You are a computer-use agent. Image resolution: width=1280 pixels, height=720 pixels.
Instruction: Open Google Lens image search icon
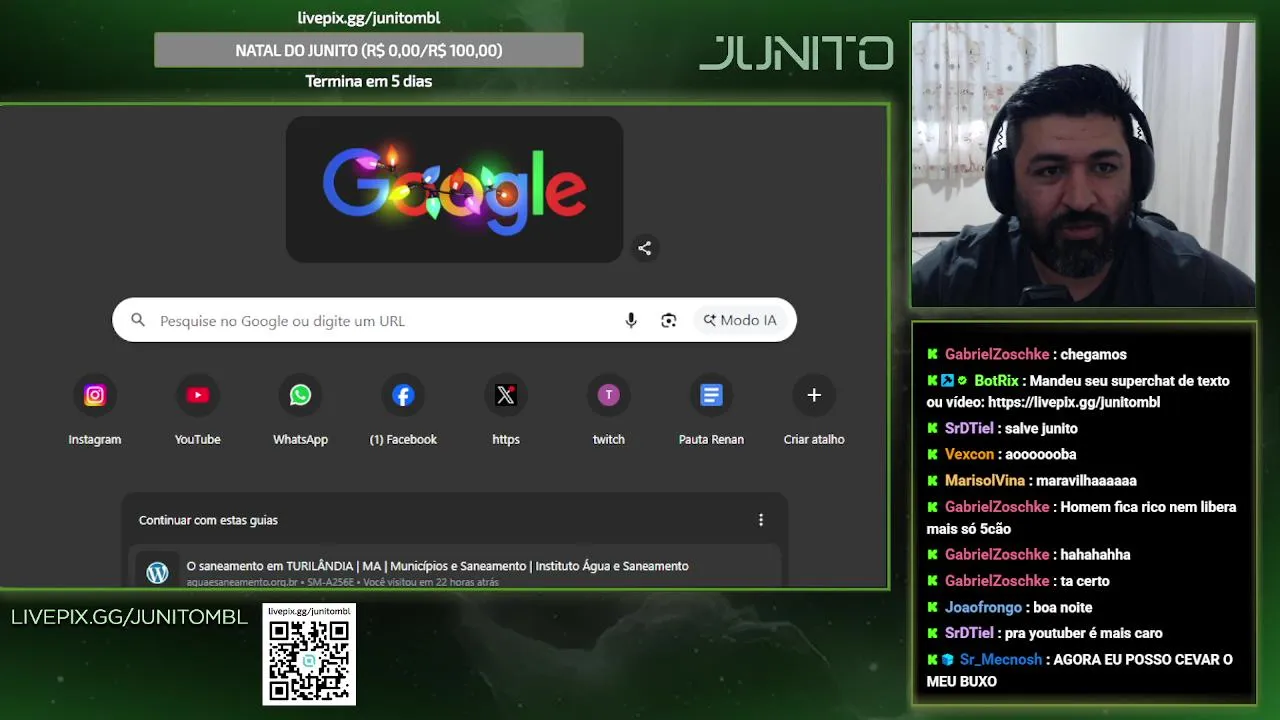click(669, 320)
